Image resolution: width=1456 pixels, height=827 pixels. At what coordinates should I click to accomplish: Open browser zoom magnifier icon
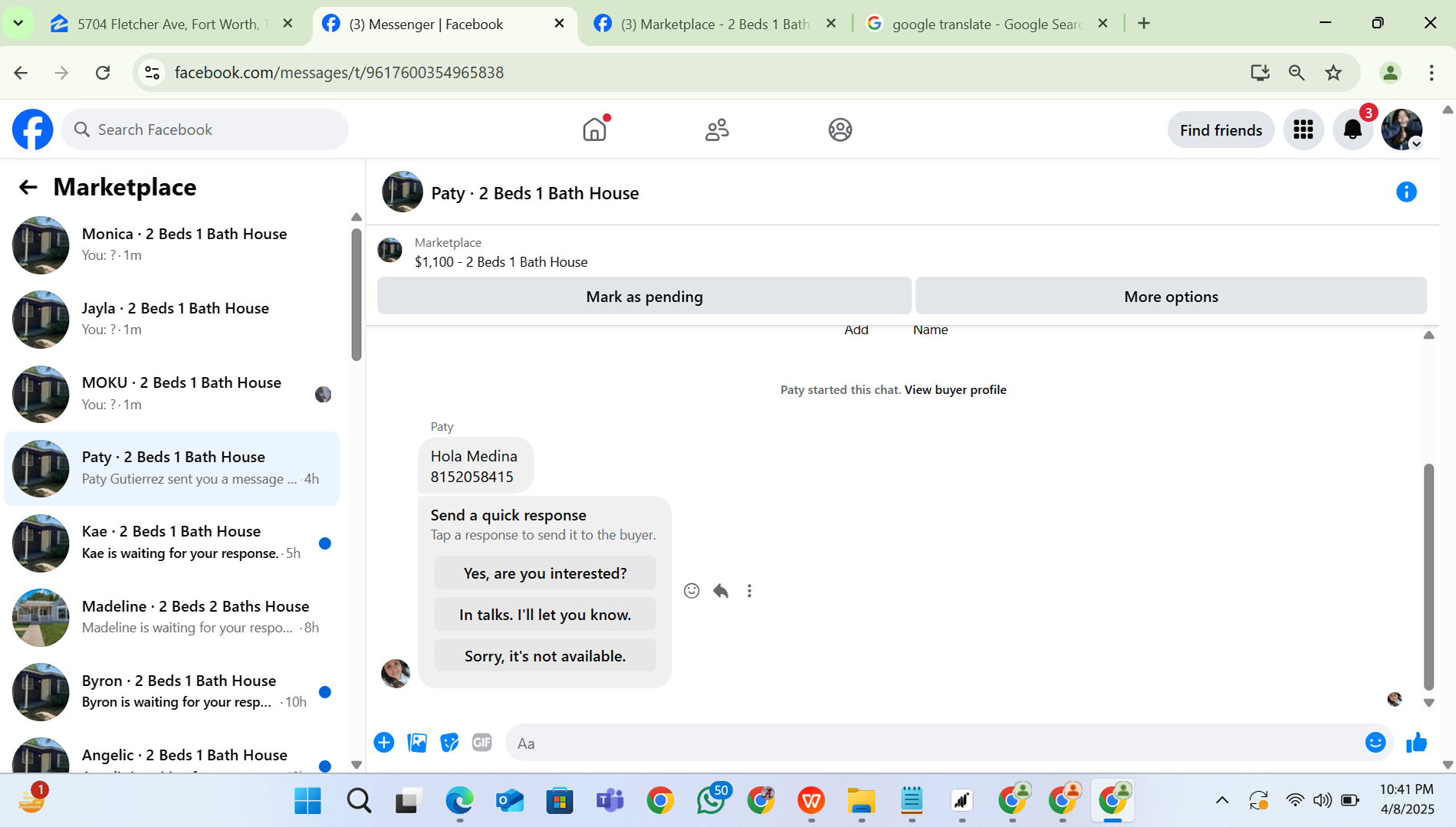(1297, 73)
